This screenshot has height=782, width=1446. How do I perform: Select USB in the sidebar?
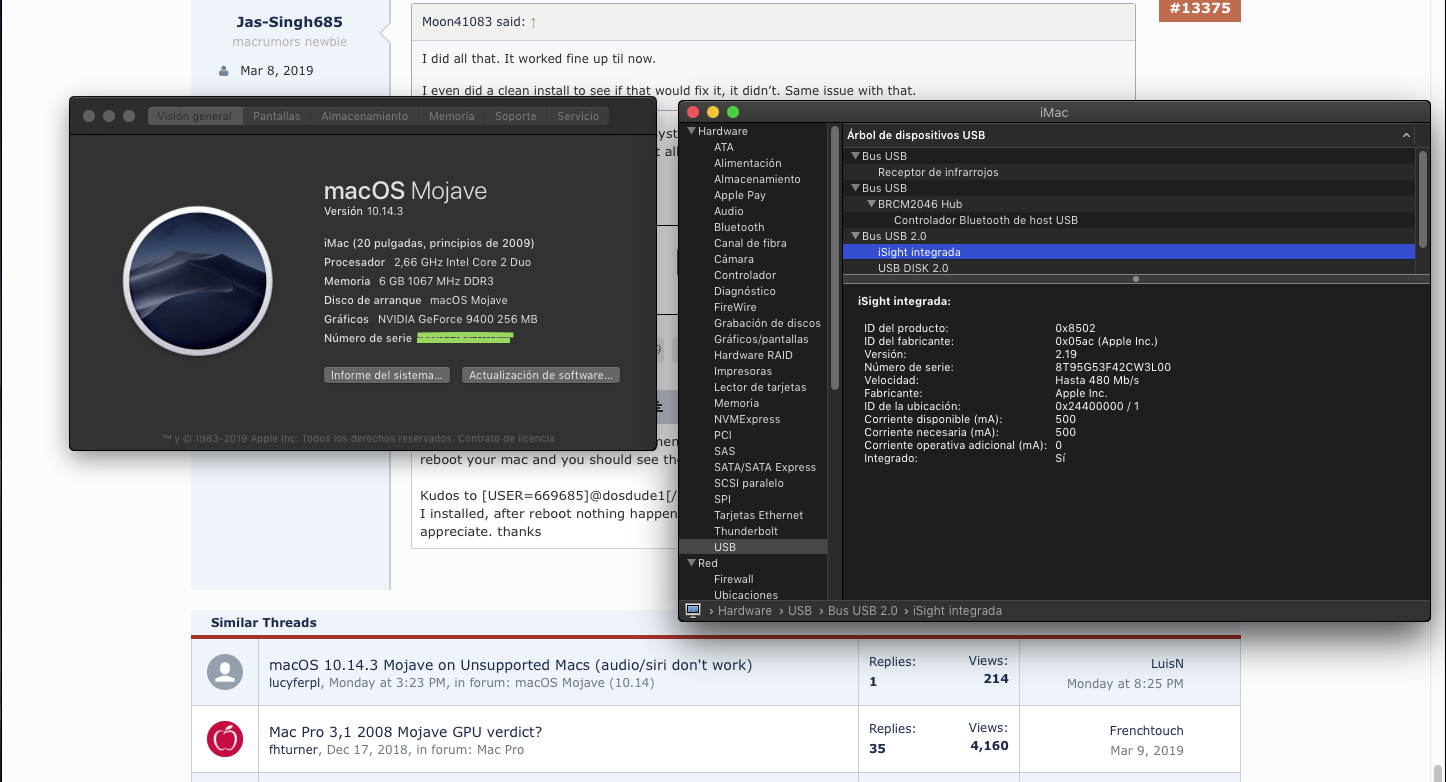(753, 547)
